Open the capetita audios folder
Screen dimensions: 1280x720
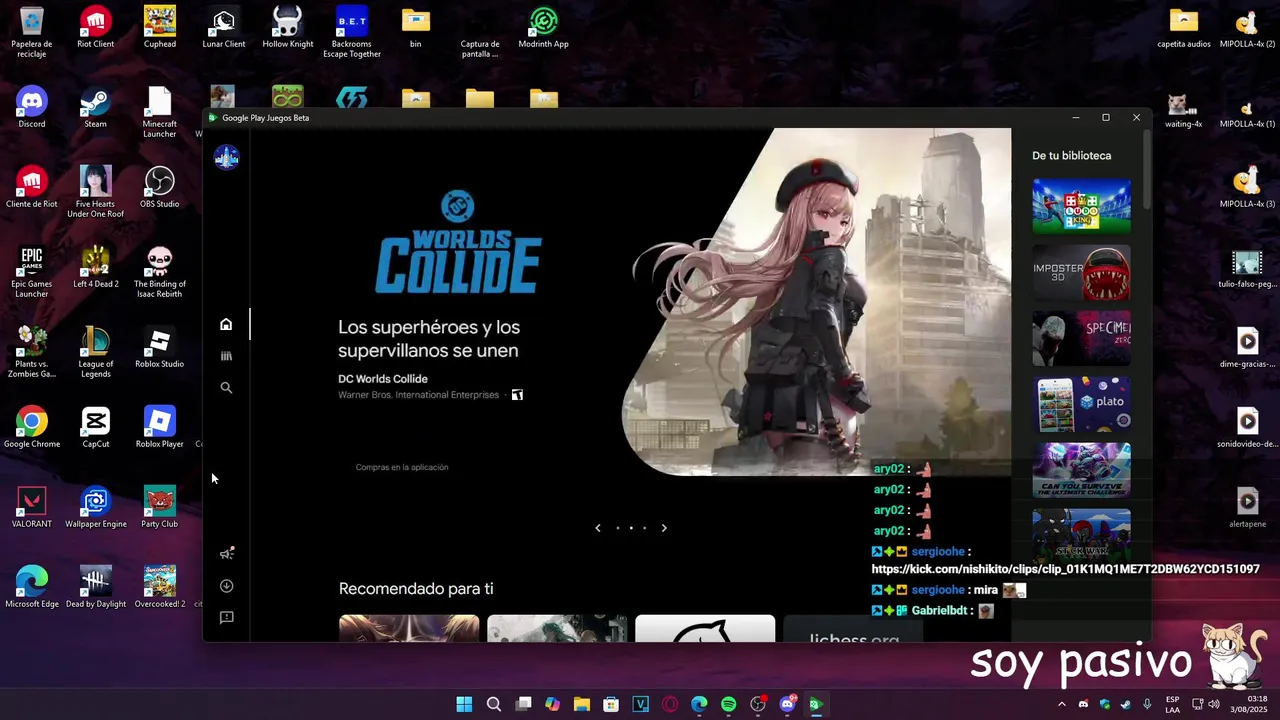tap(1184, 28)
